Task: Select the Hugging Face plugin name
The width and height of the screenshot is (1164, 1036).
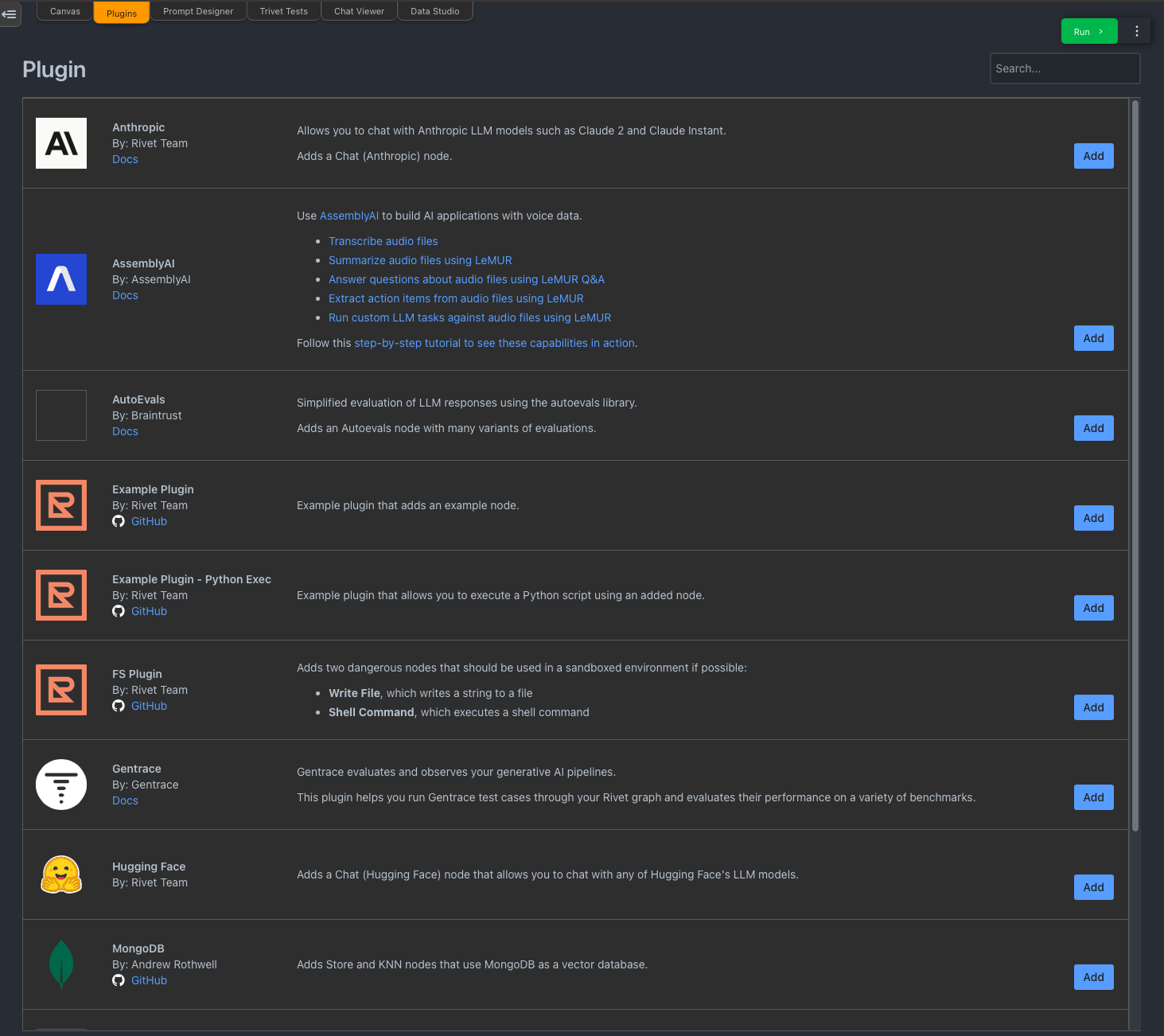Action: 149,867
